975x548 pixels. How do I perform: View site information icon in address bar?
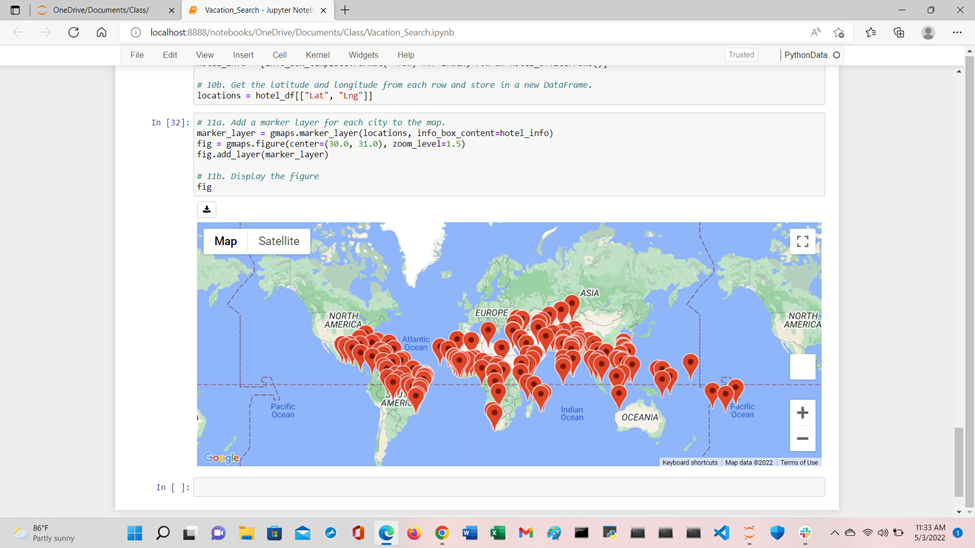click(x=136, y=32)
